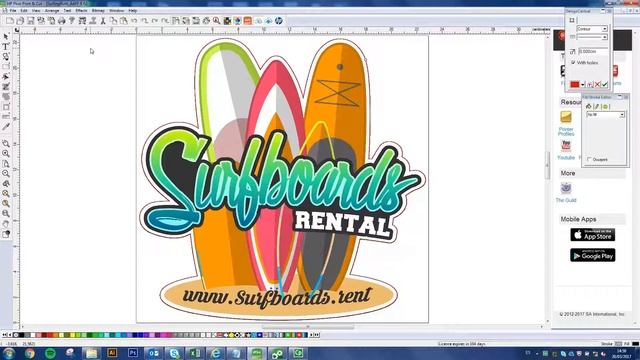Click the HP logo toolbar icon
This screenshot has width=640, height=360.
click(x=278, y=21)
